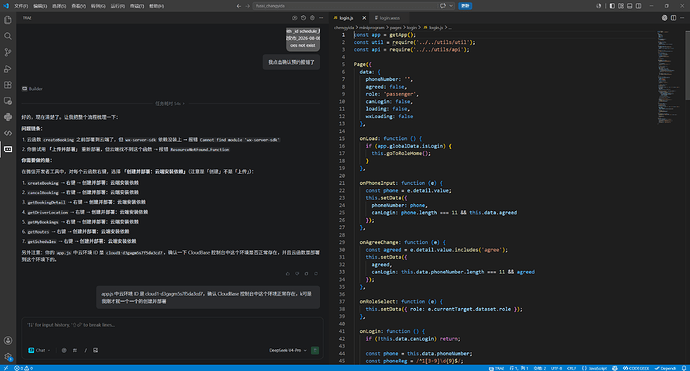The height and width of the screenshot is (371, 690).
Task: Expand the command bar dropdown arrow
Action: [451, 6]
